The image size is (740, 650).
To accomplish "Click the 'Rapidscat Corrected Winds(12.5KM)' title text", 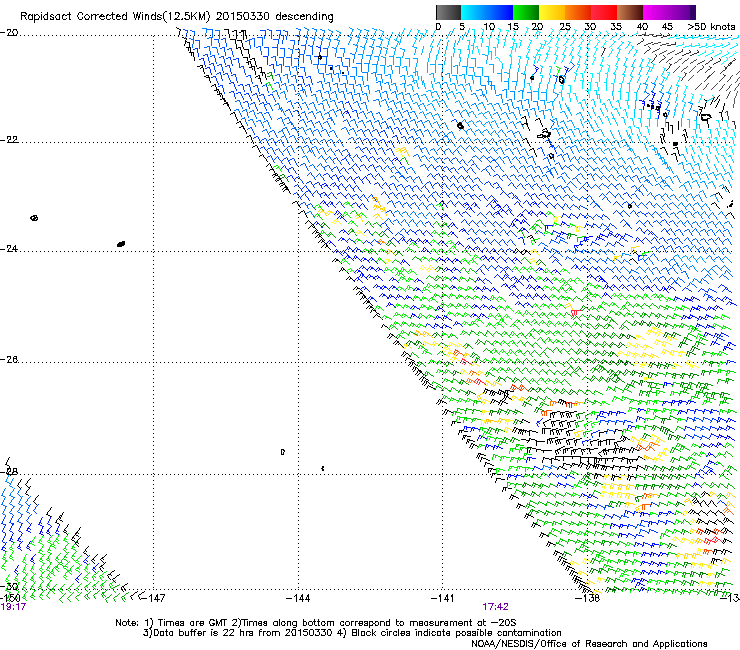I will point(115,17).
